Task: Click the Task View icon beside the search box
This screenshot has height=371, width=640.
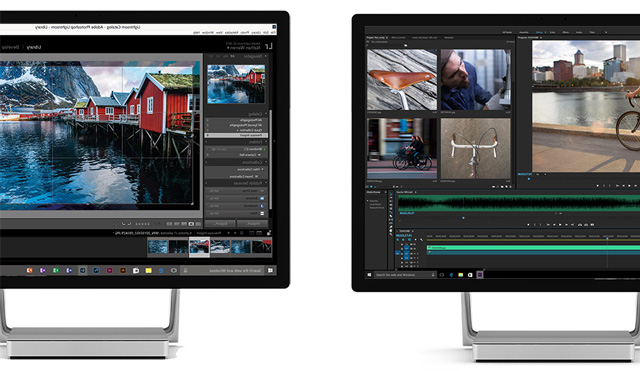Action: pos(442,275)
